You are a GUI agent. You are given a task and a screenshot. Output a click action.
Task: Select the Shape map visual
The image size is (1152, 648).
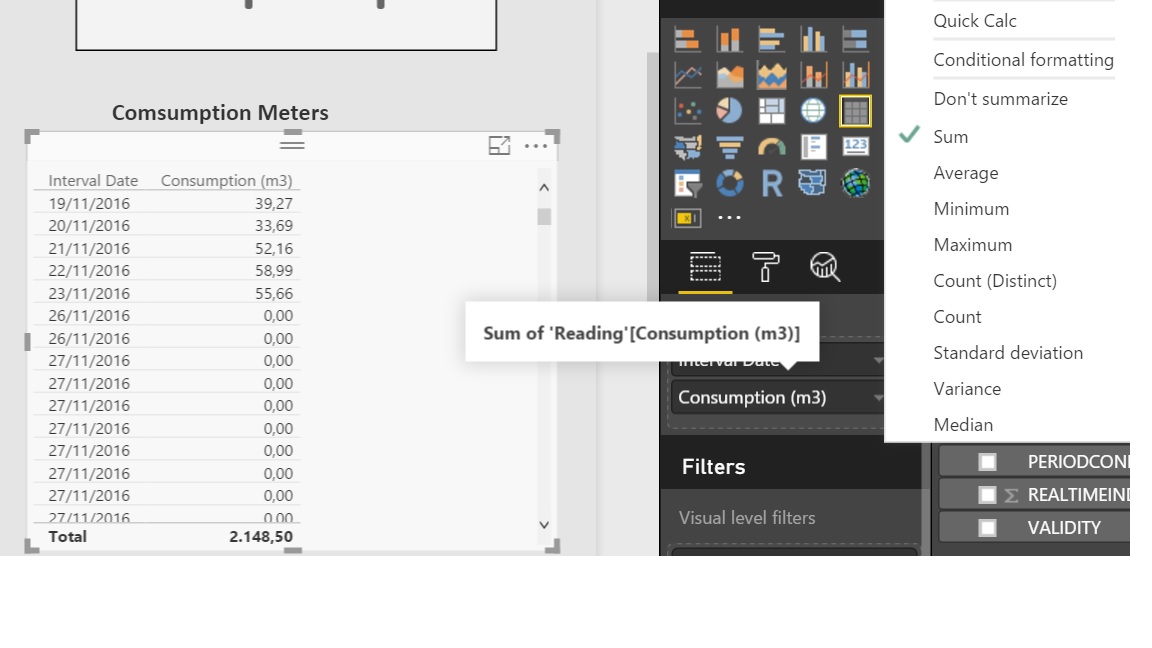point(813,183)
